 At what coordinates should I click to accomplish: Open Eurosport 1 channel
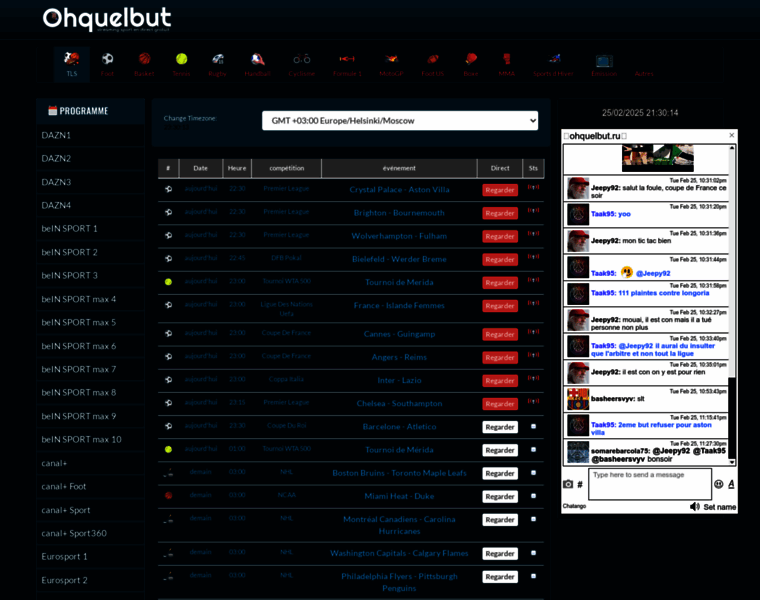(90, 556)
